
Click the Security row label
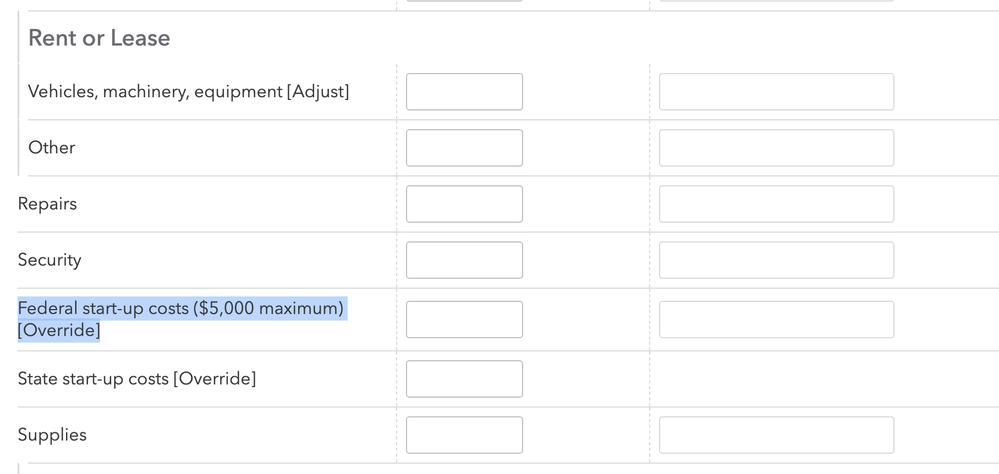[x=50, y=260]
